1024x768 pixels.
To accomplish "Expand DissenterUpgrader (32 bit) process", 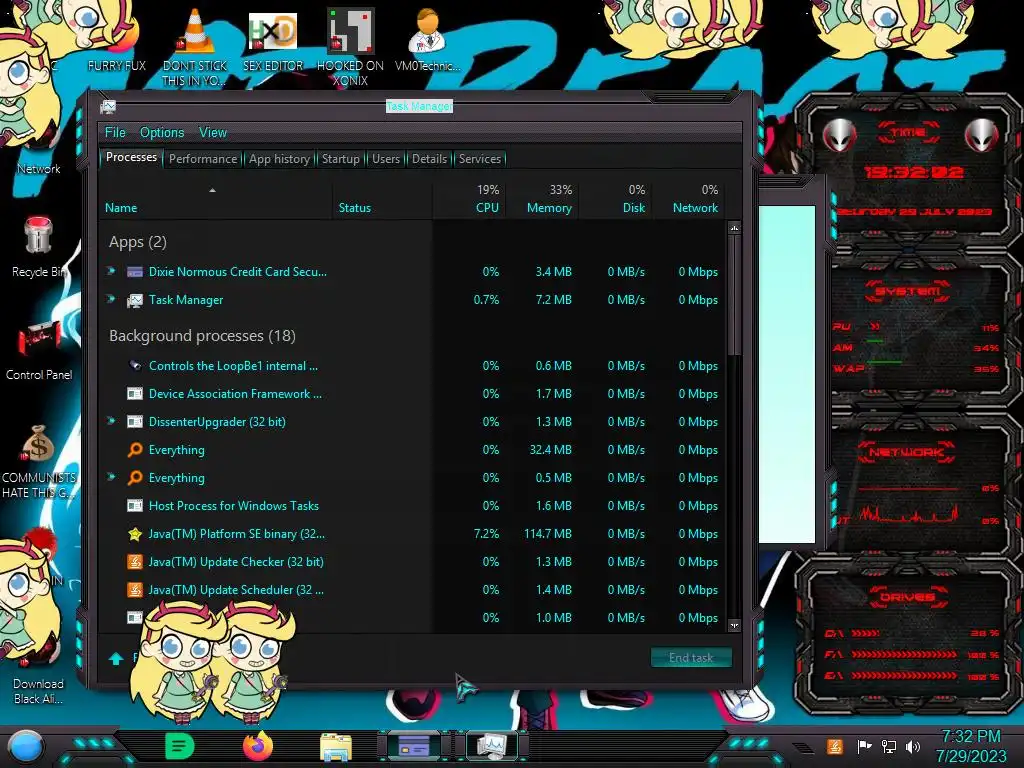I will click(111, 421).
